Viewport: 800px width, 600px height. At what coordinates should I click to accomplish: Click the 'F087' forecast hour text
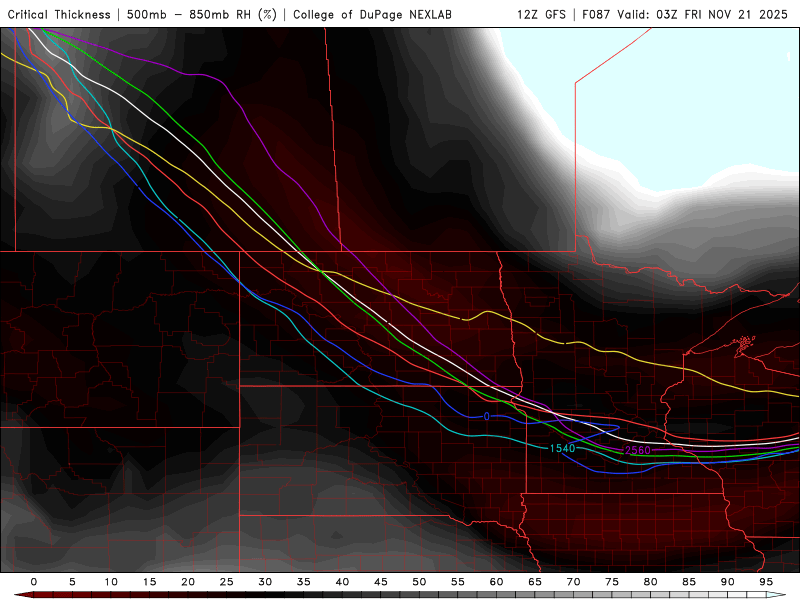[597, 14]
